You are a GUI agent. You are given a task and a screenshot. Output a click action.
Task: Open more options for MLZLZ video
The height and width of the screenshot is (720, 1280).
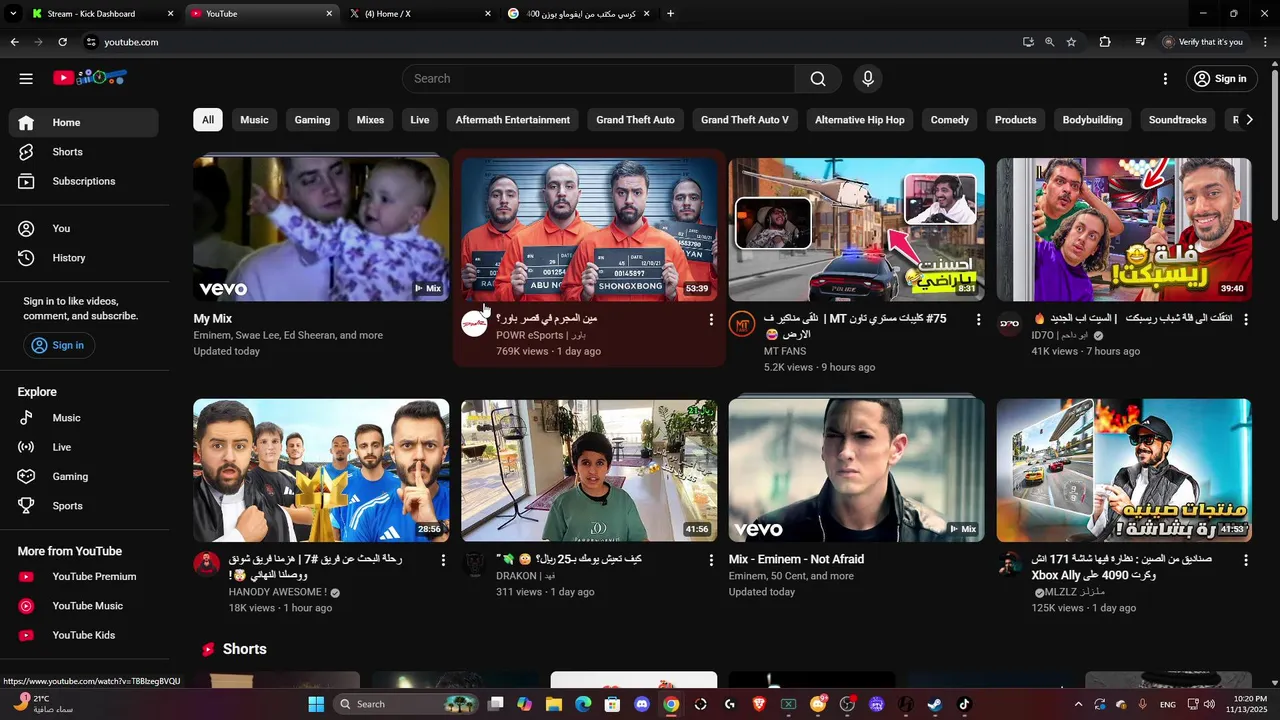tap(1246, 560)
